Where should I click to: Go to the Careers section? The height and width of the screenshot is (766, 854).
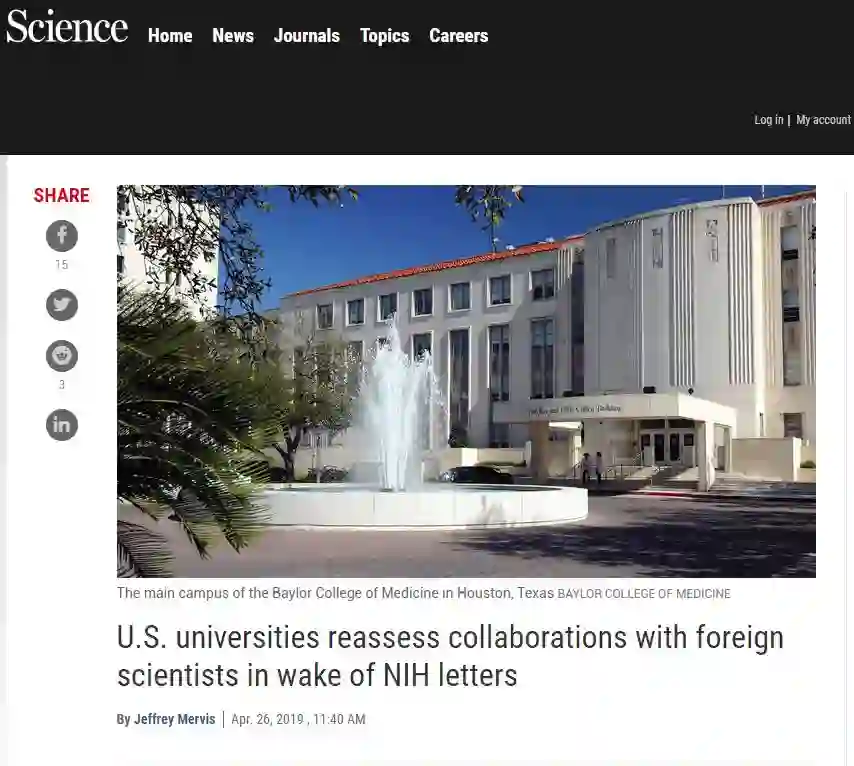(459, 35)
